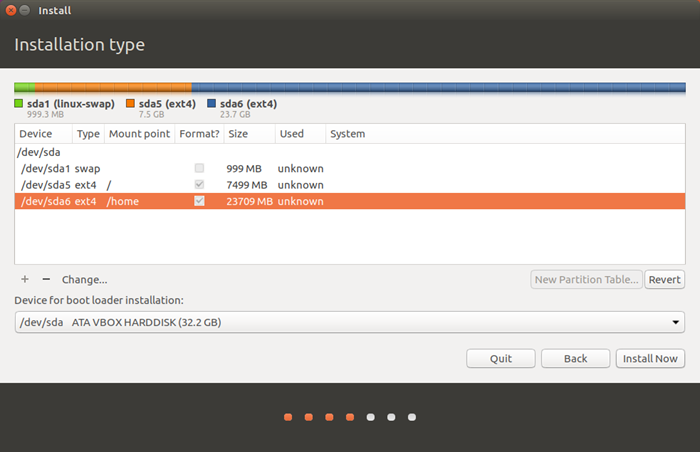Close the Install window
The width and height of the screenshot is (700, 452).
[11, 10]
